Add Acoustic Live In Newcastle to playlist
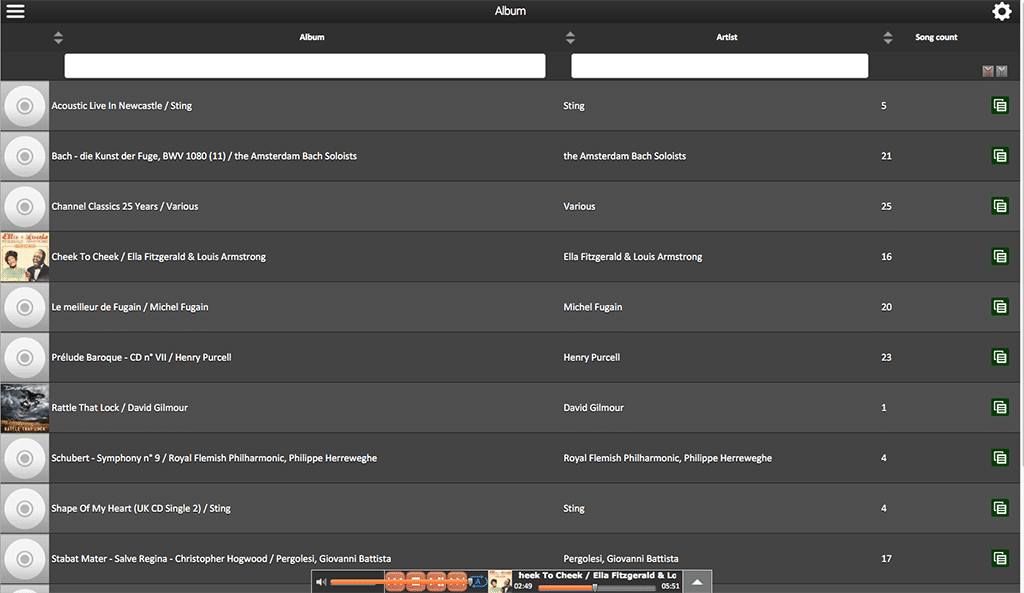 (1000, 105)
